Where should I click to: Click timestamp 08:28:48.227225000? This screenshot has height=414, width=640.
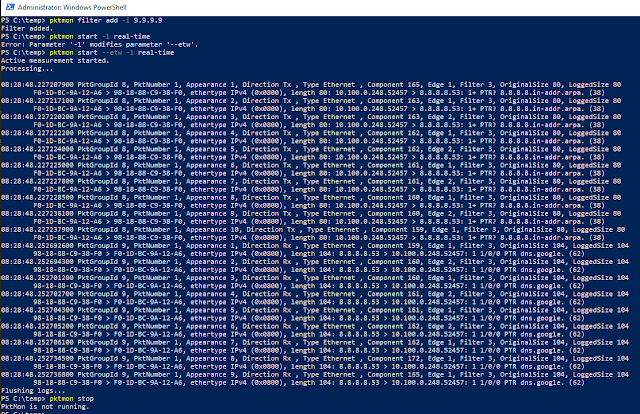coord(37,165)
